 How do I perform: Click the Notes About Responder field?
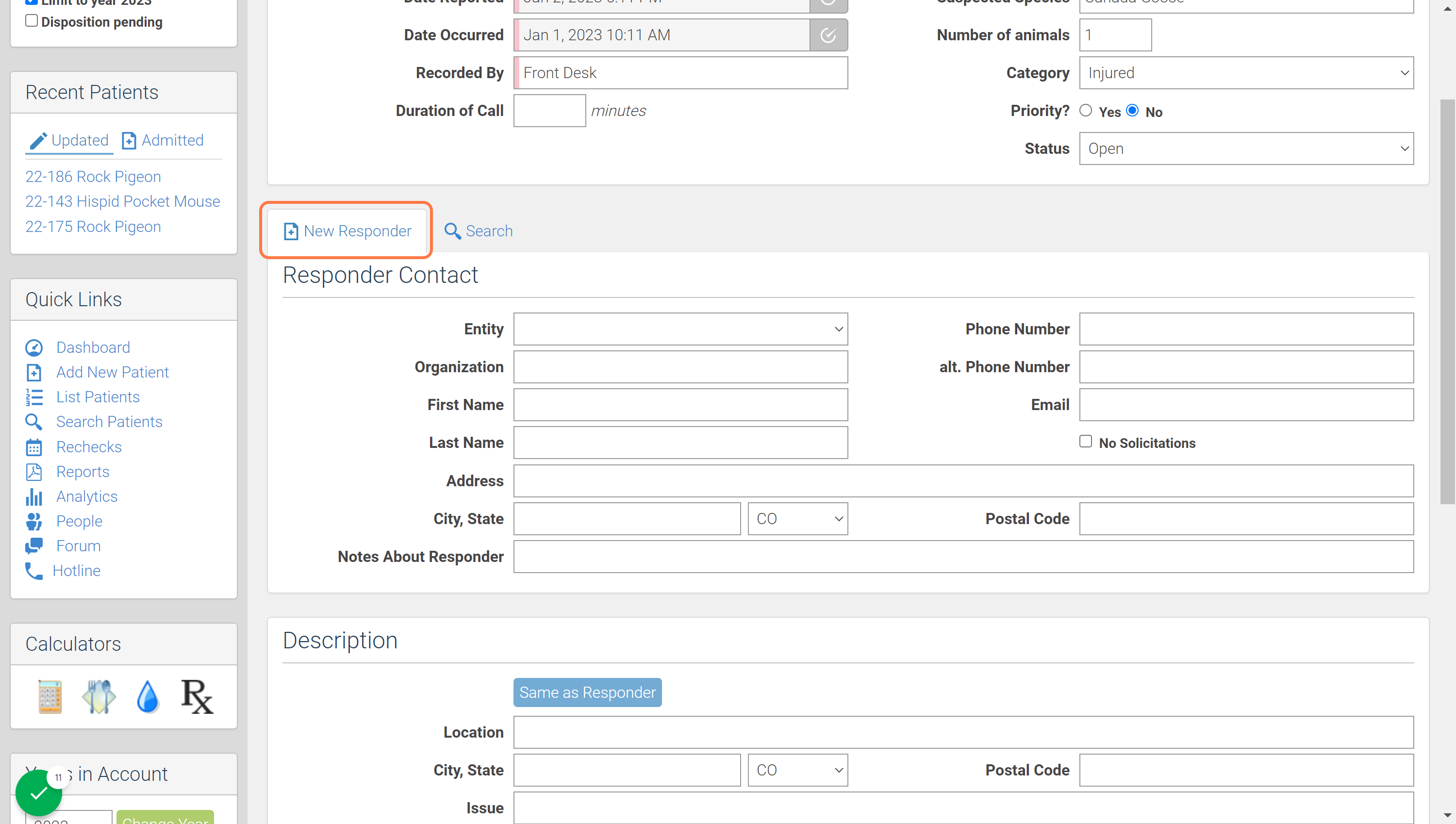coord(963,557)
